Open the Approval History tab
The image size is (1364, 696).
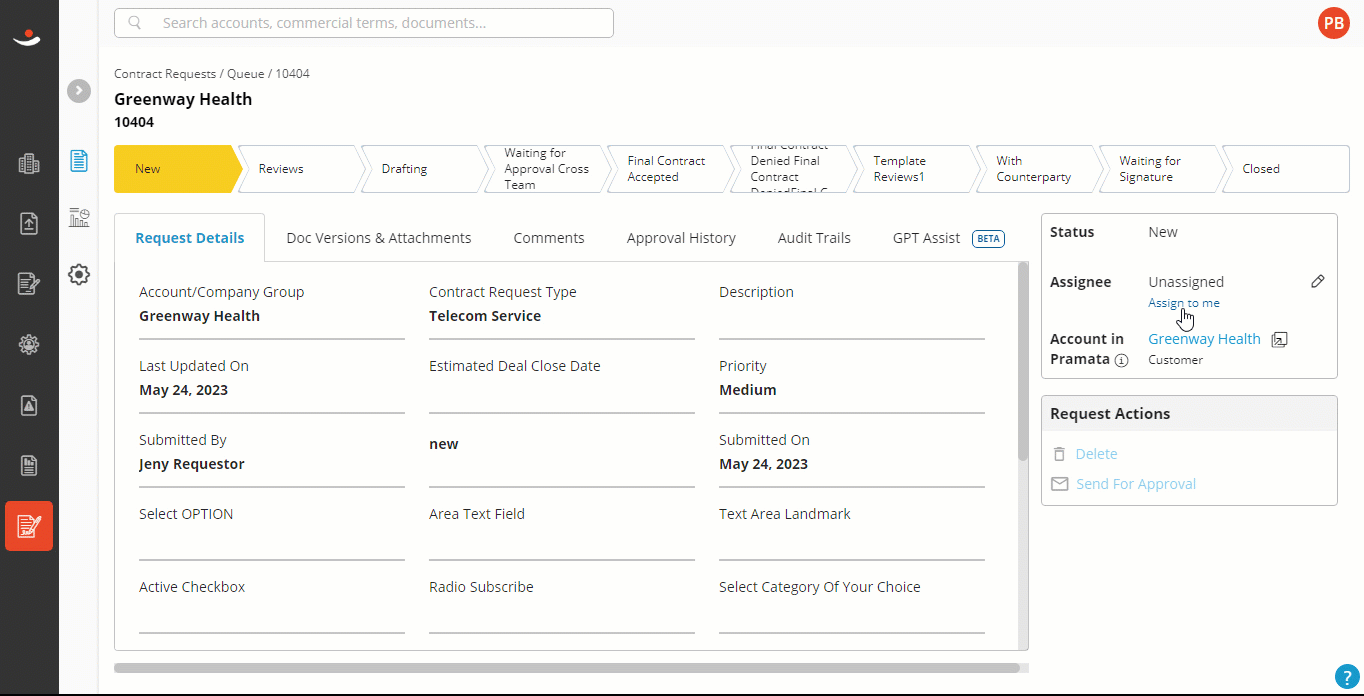point(681,238)
